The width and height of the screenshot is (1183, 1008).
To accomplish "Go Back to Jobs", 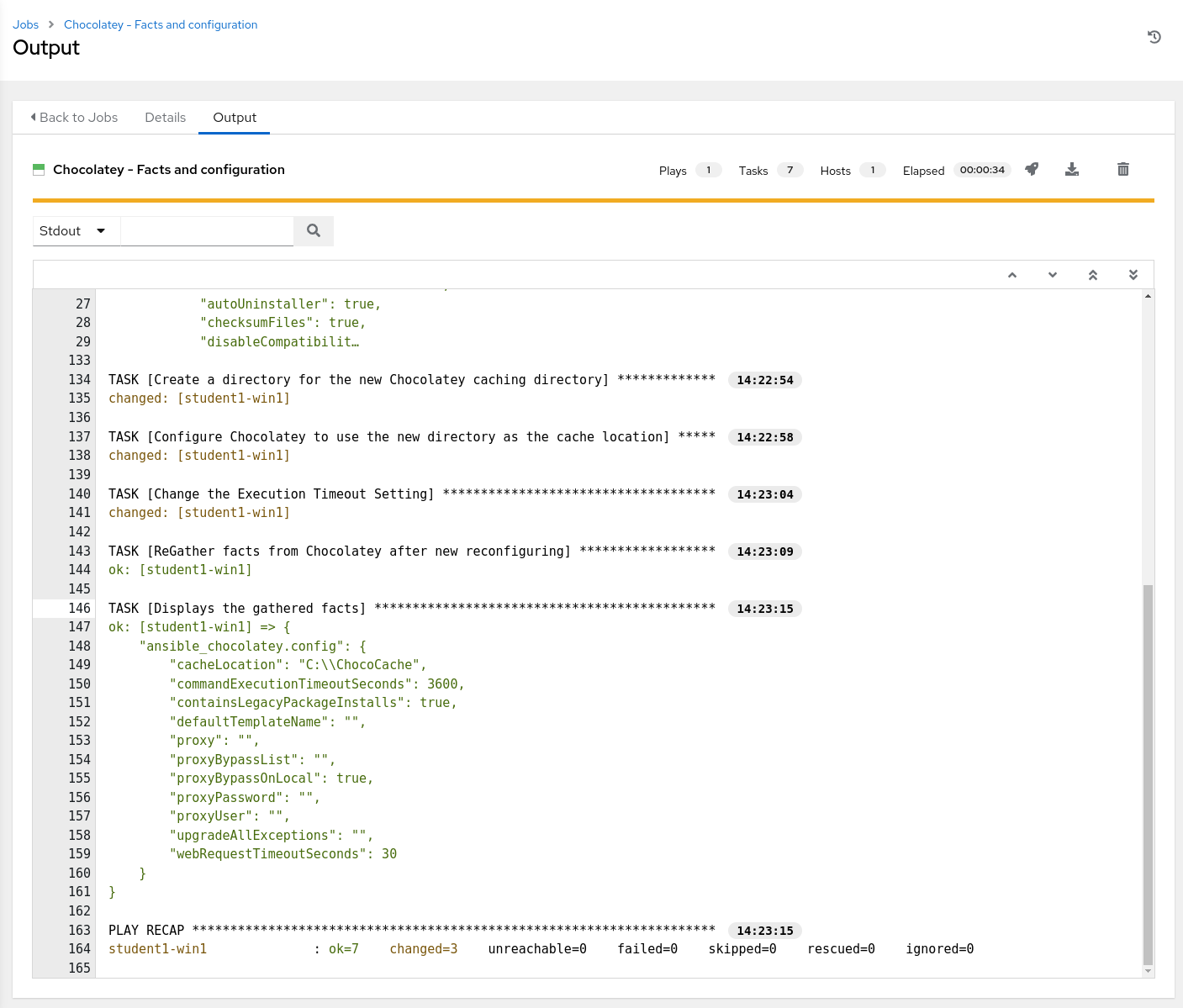I will tap(74, 118).
